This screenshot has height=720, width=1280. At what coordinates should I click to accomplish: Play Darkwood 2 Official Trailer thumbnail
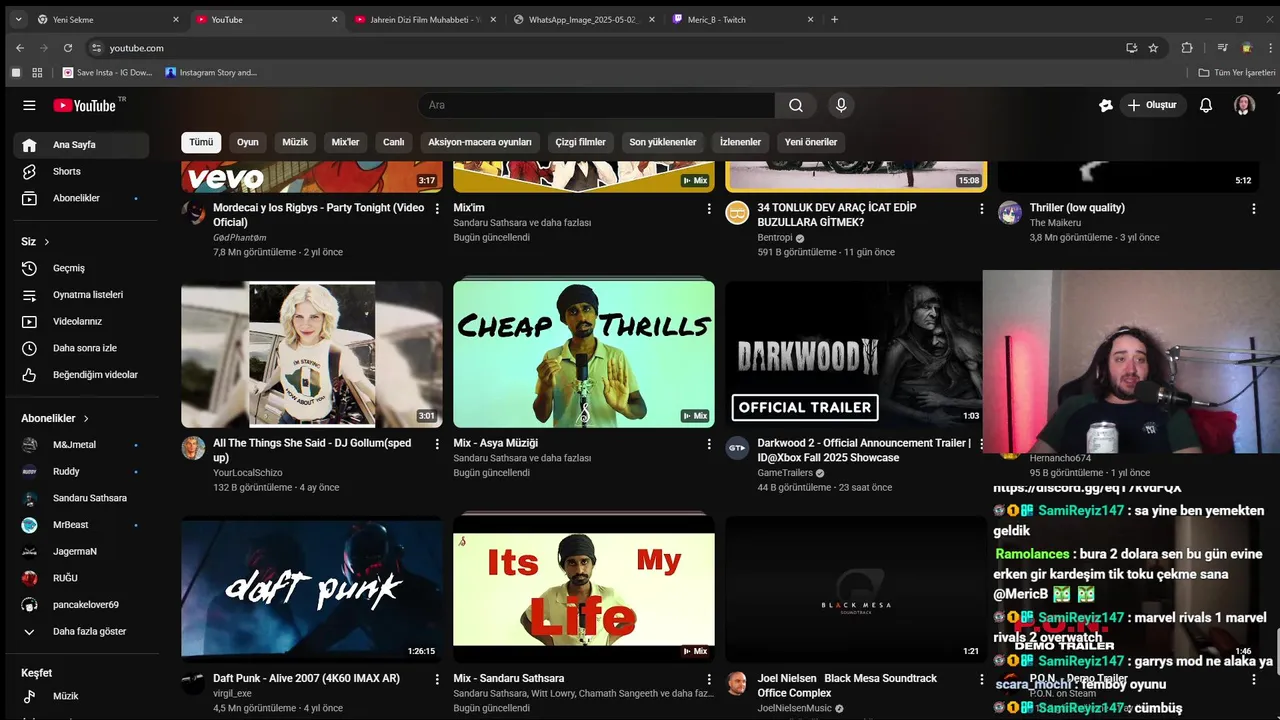pos(854,354)
